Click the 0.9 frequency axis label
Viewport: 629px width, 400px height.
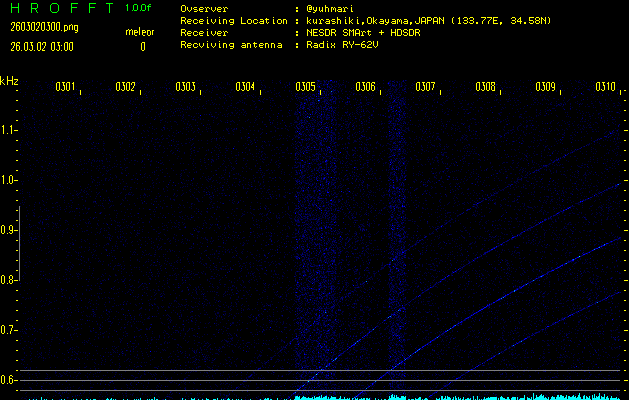point(9,230)
